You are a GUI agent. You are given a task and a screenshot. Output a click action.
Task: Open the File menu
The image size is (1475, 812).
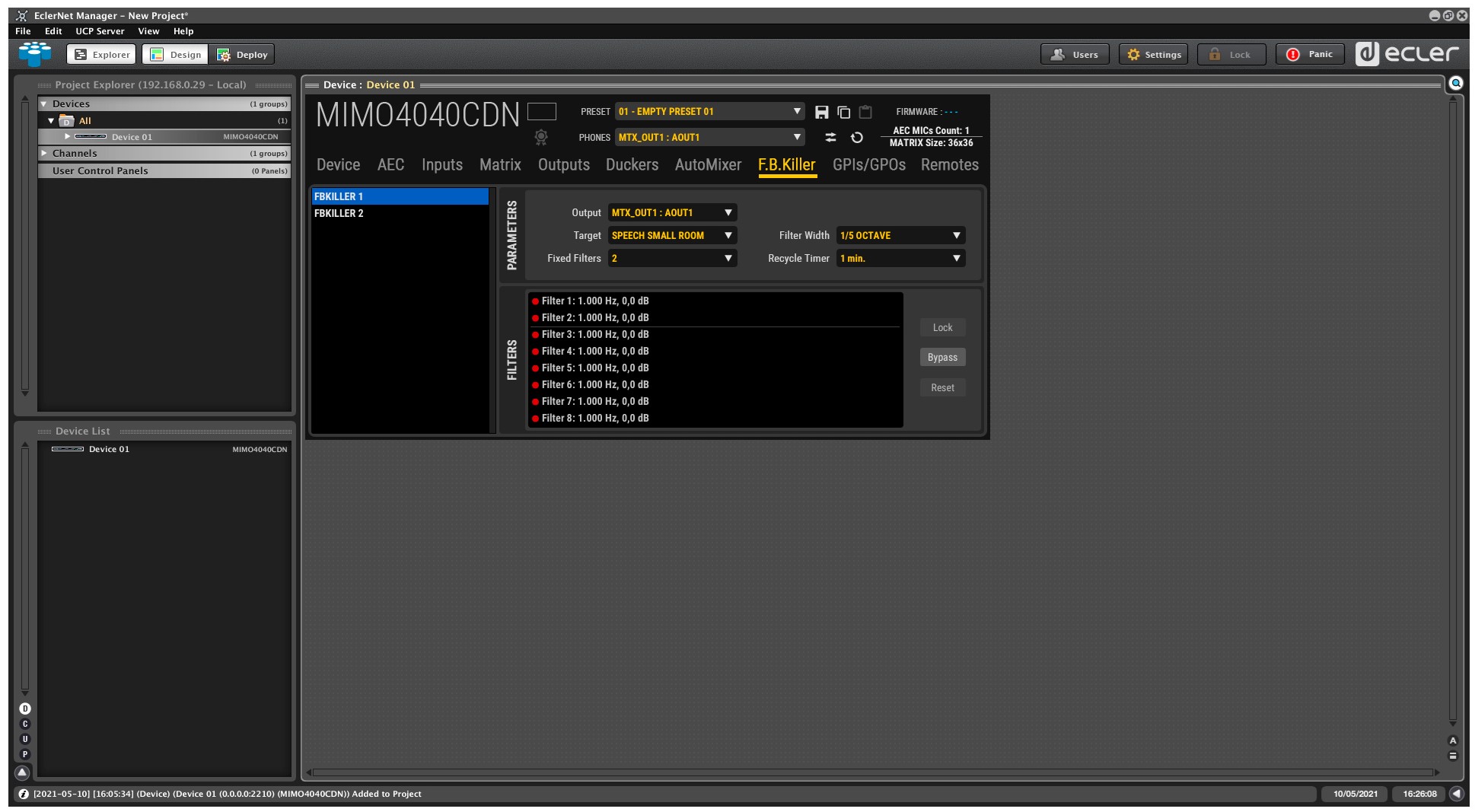click(23, 31)
